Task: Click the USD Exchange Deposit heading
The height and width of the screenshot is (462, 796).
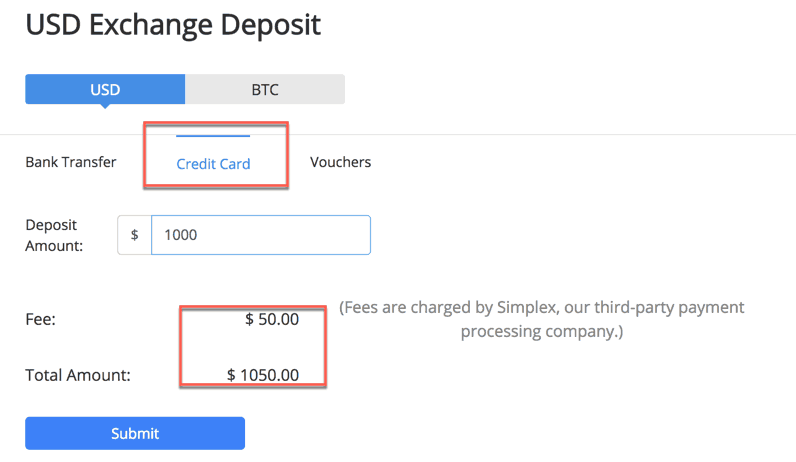Action: (173, 25)
